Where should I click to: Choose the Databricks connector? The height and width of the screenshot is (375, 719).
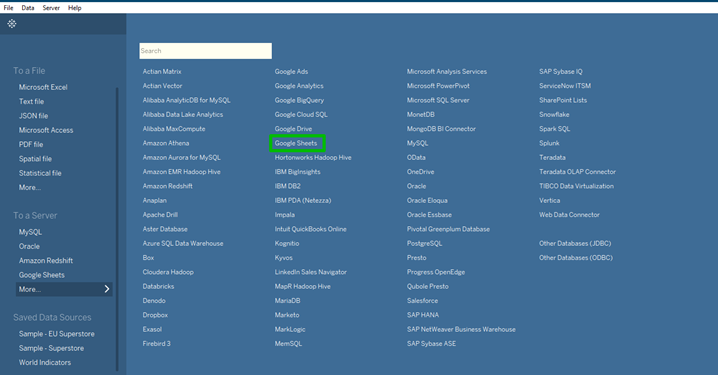158,287
